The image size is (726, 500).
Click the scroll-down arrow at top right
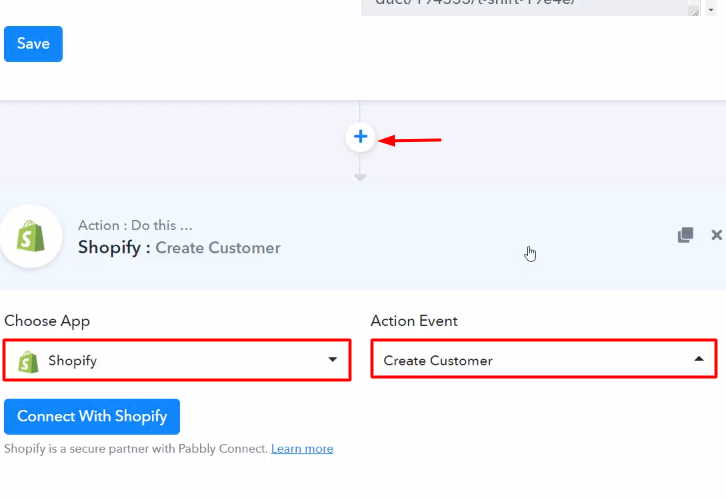pos(711,9)
